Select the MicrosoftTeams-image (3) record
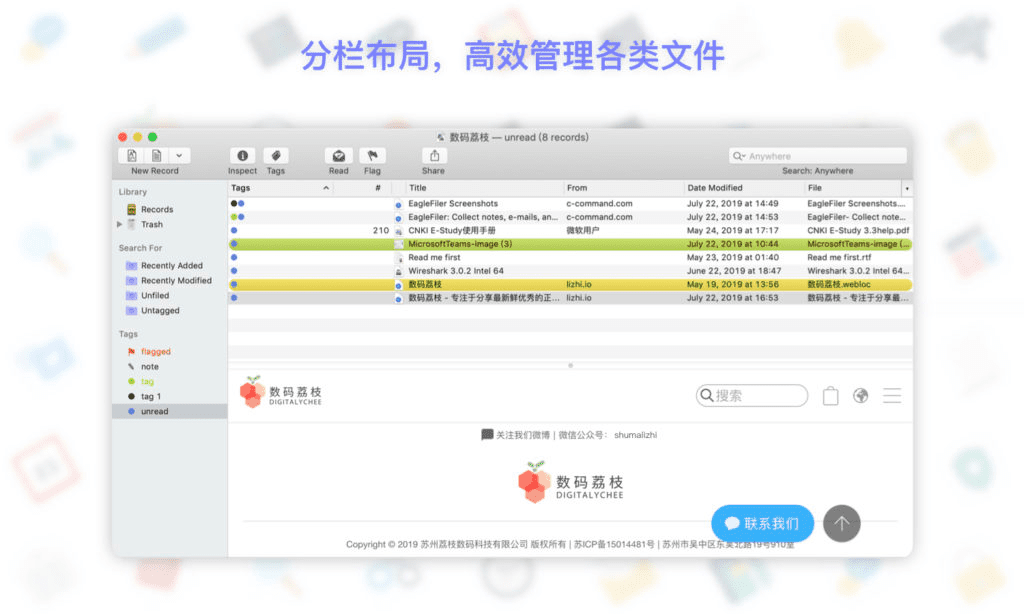This screenshot has width=1024, height=614. pos(570,244)
